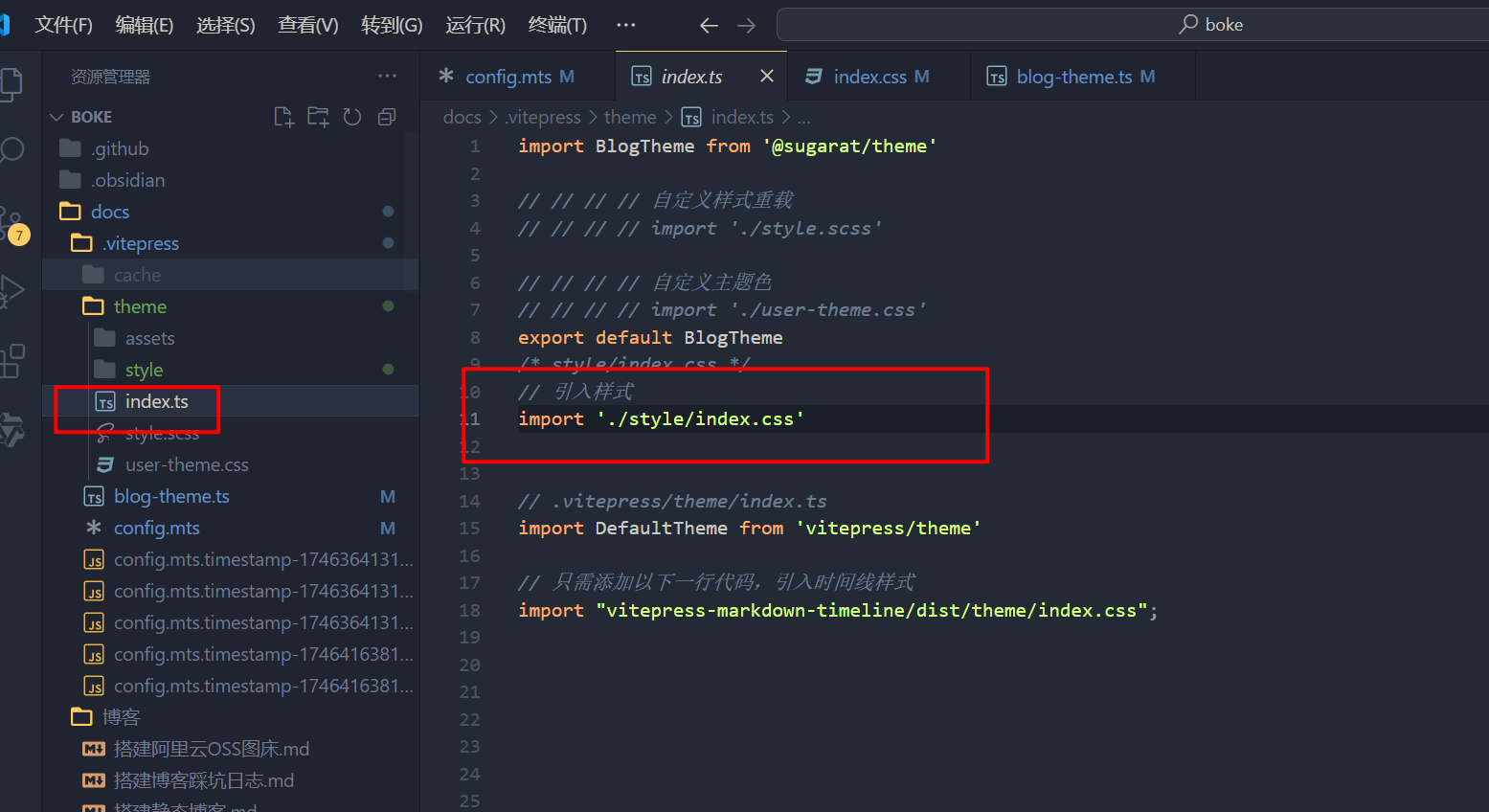Refresh the explorer file tree
This screenshot has height=812, width=1489.
tap(352, 117)
